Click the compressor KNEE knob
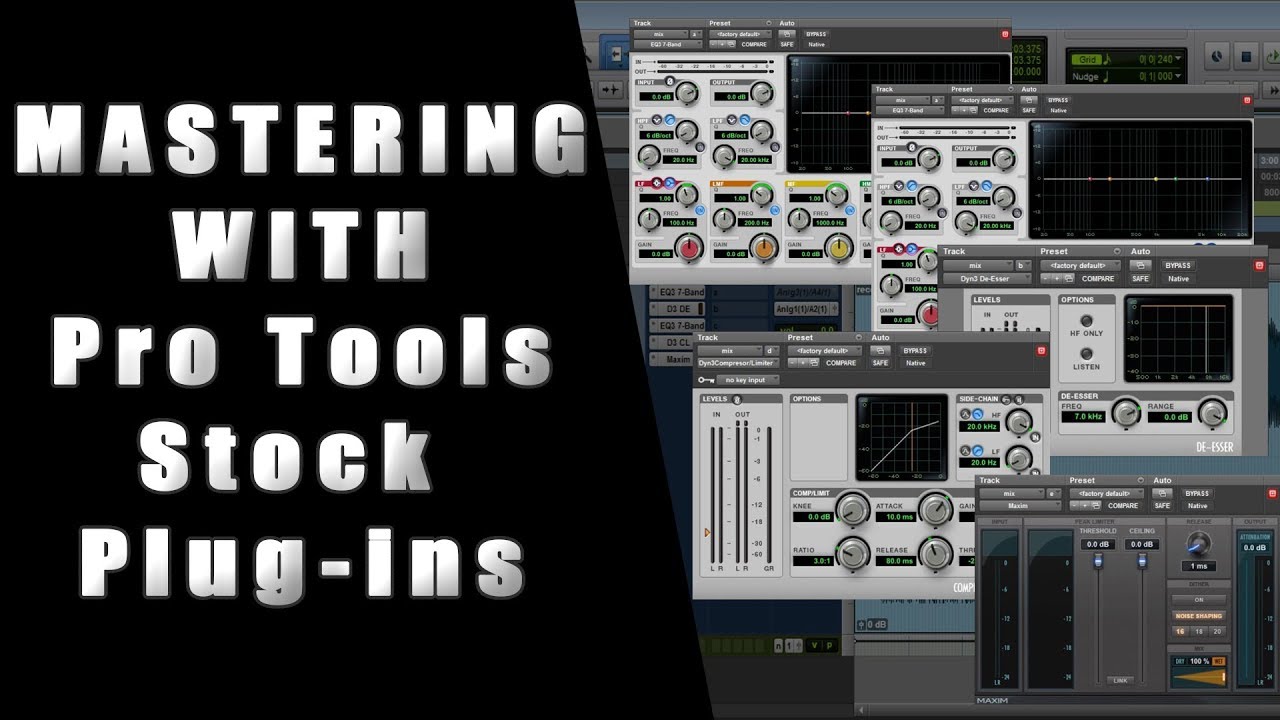The image size is (1280, 720). 852,510
